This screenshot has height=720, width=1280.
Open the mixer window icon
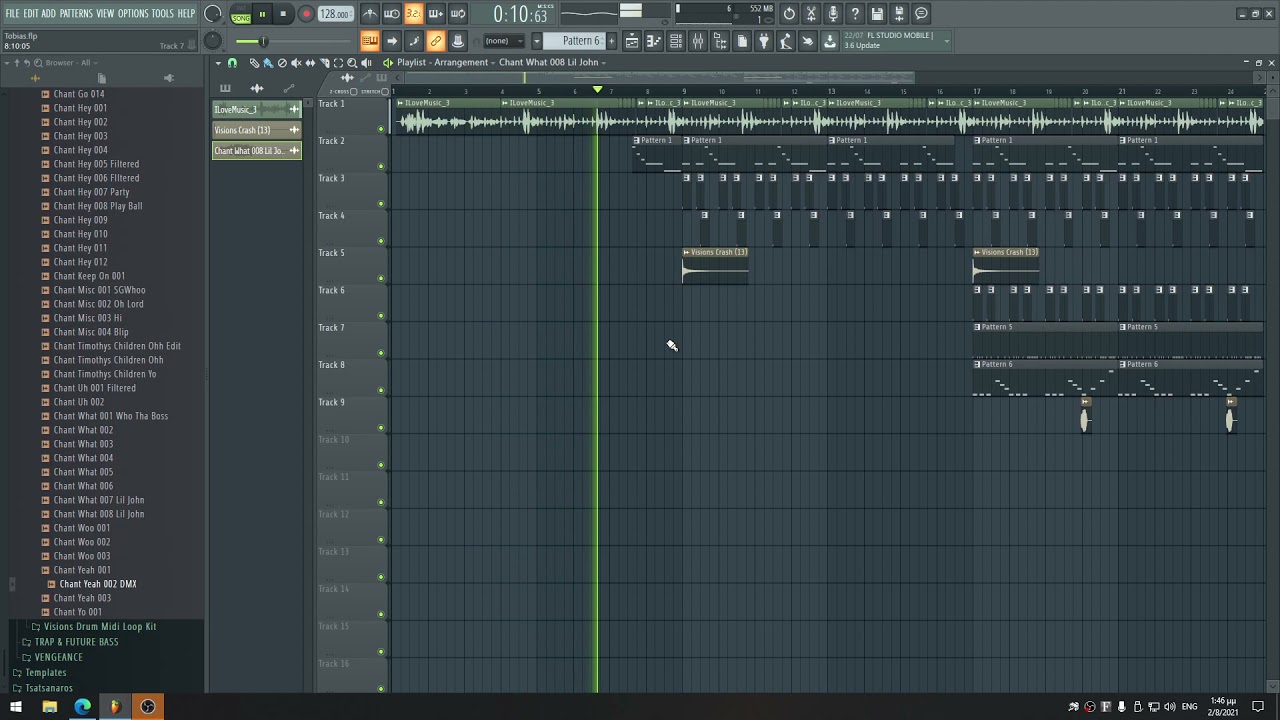pos(697,41)
